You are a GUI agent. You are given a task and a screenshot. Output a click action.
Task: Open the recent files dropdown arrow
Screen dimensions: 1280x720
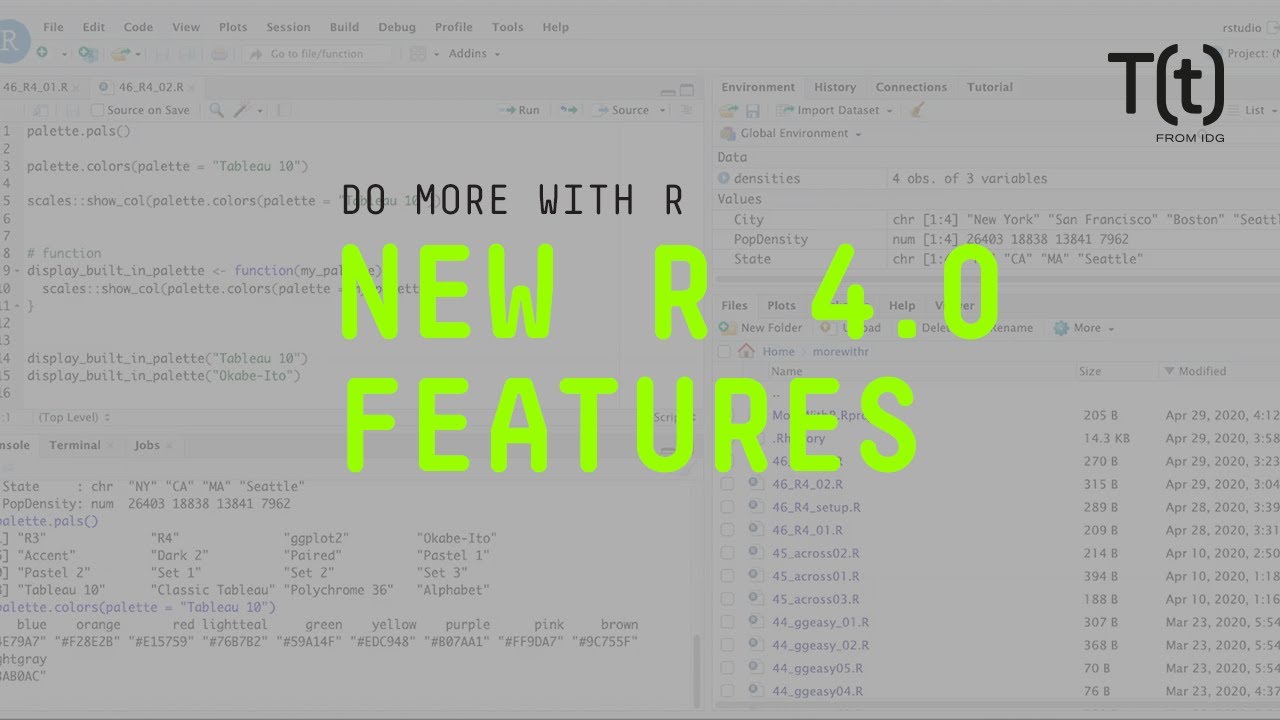click(x=138, y=54)
